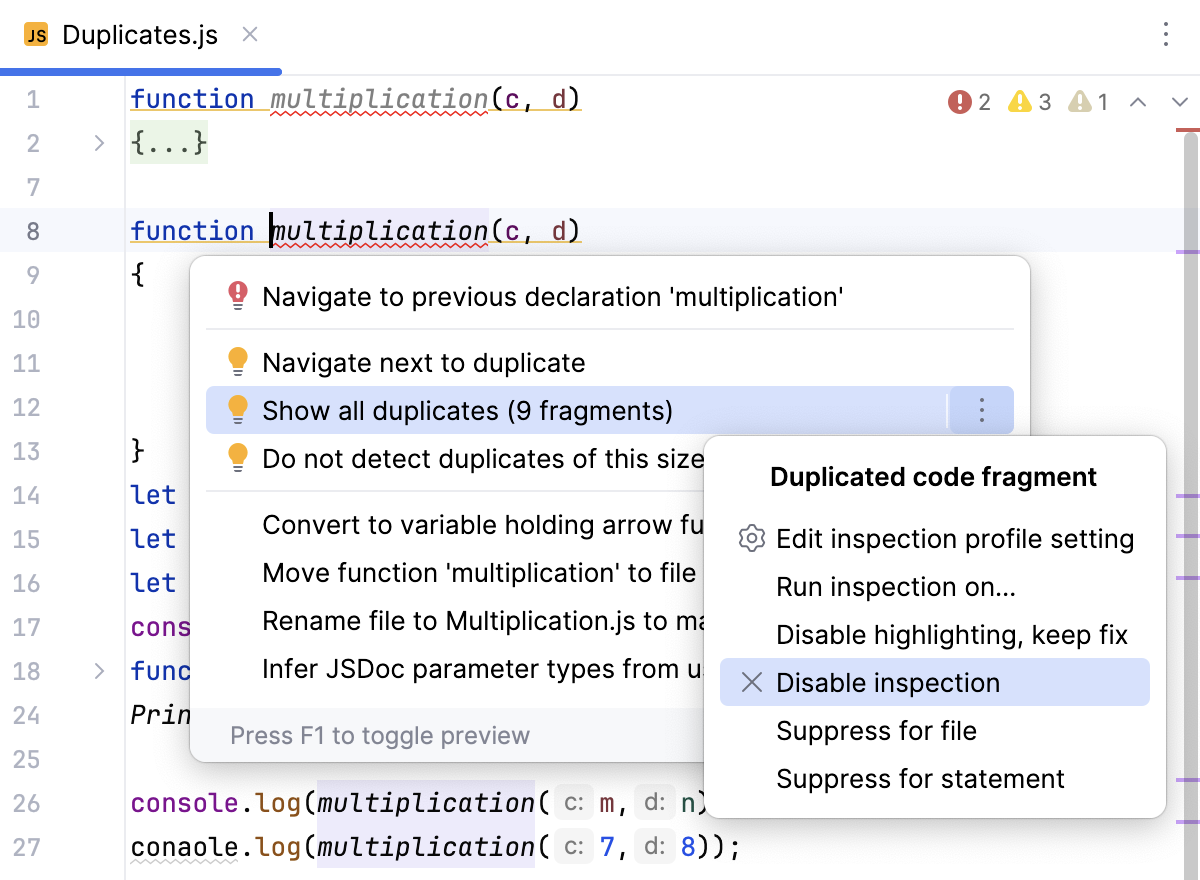Click the X icon beside 'Disable inspection'

point(751,683)
